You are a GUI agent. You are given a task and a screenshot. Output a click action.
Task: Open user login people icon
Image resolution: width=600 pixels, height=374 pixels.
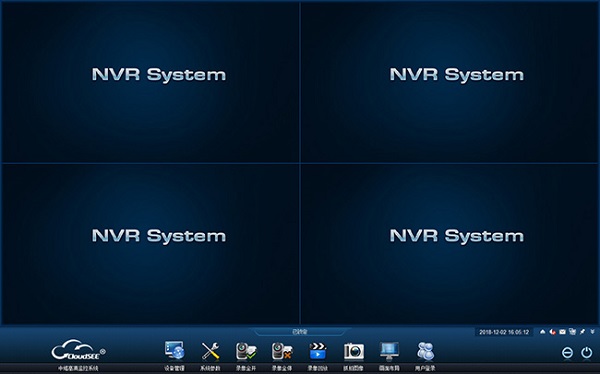pyautogui.click(x=425, y=351)
